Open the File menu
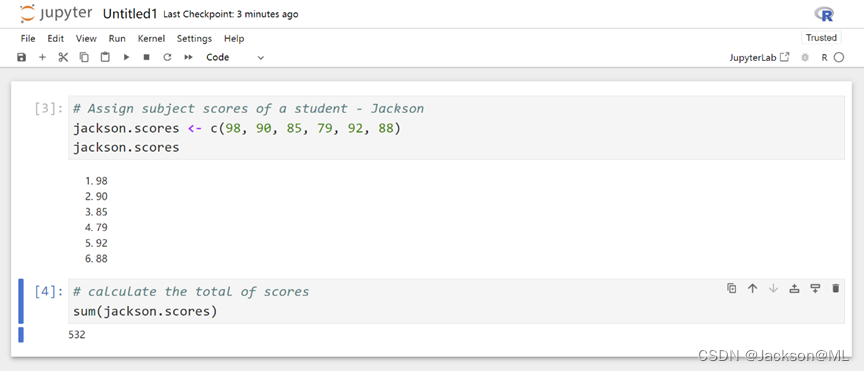Viewport: 864px width, 371px height. (28, 39)
